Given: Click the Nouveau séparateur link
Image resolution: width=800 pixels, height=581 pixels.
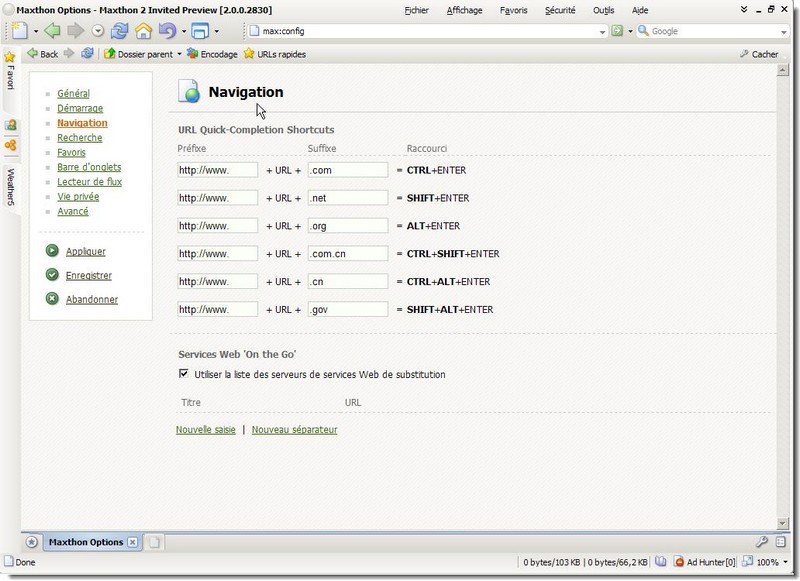Looking at the screenshot, I should pos(294,430).
